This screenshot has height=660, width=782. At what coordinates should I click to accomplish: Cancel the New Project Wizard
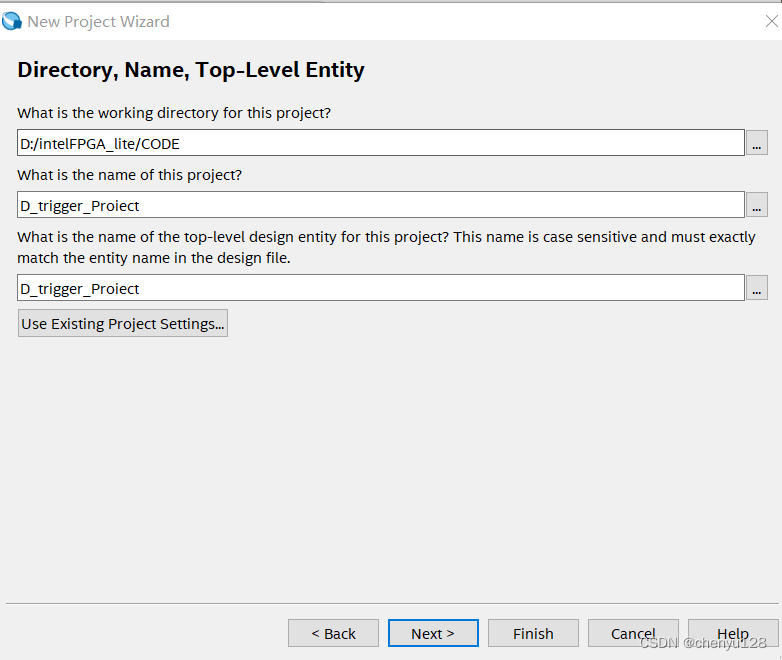(x=633, y=633)
